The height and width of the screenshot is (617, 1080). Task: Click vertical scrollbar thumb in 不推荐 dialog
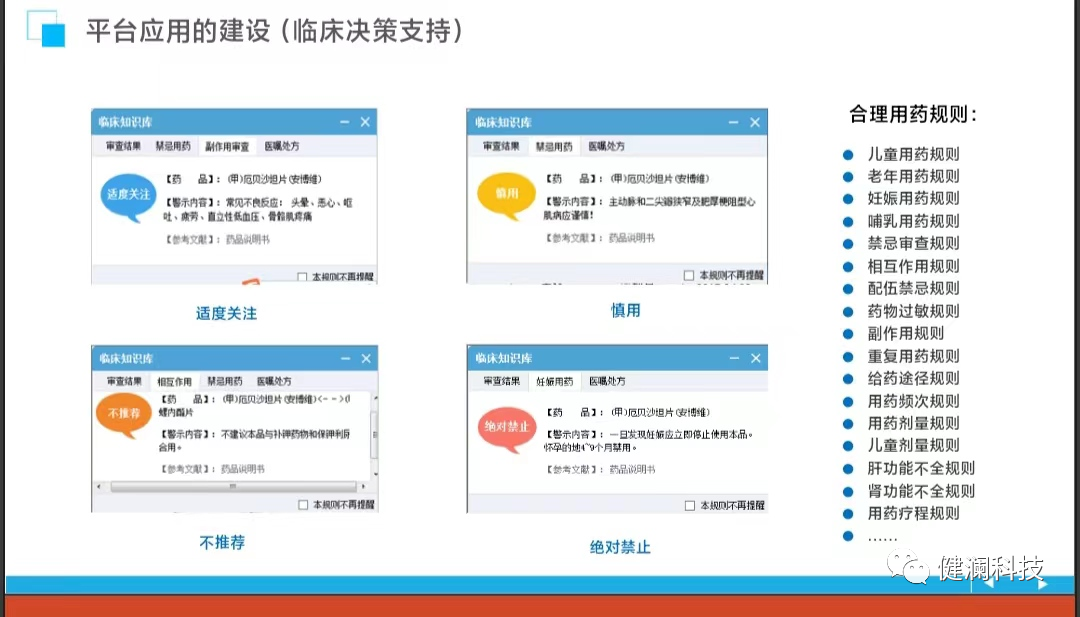pyautogui.click(x=375, y=435)
